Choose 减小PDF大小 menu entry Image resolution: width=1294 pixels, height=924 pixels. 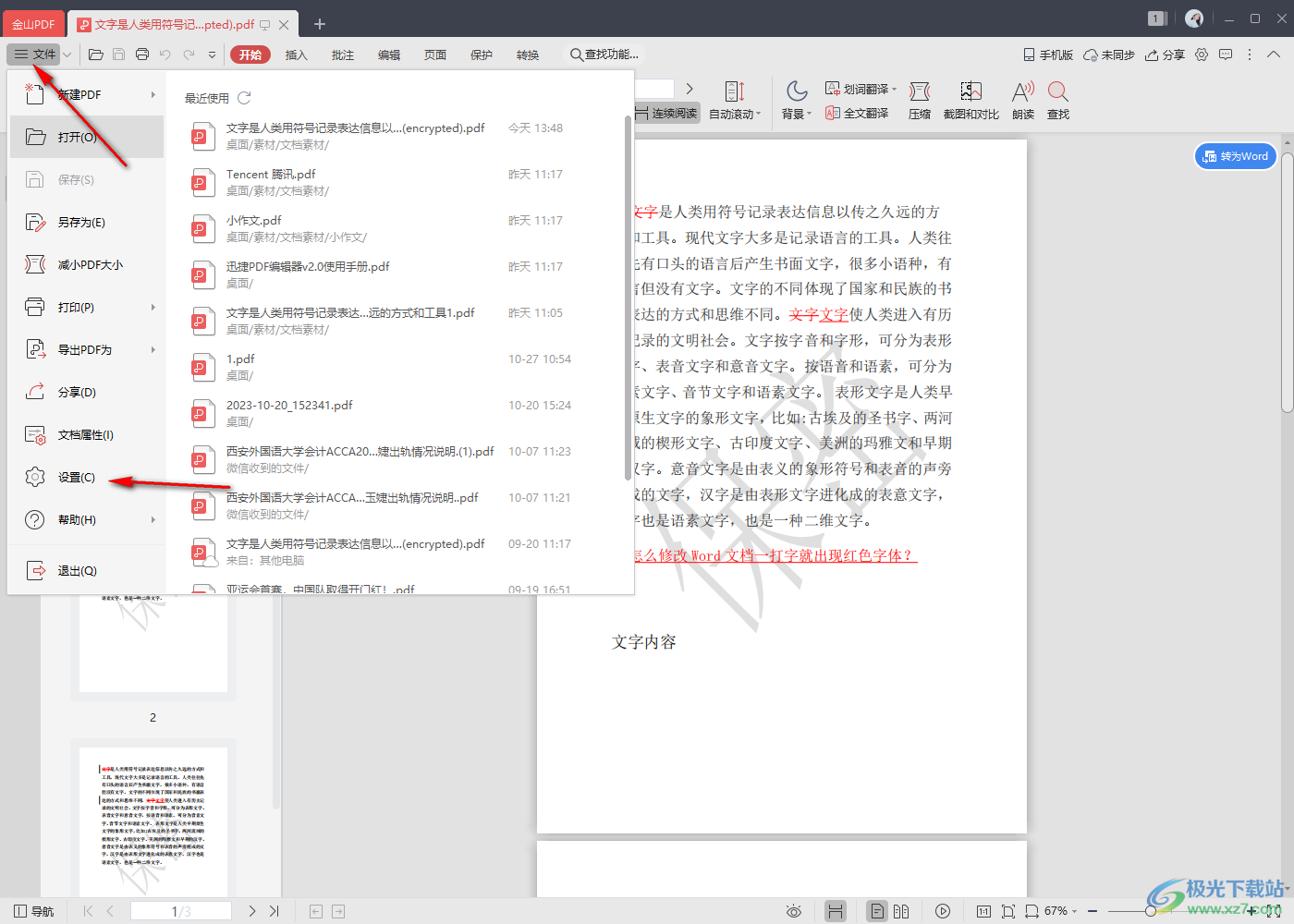(x=87, y=264)
